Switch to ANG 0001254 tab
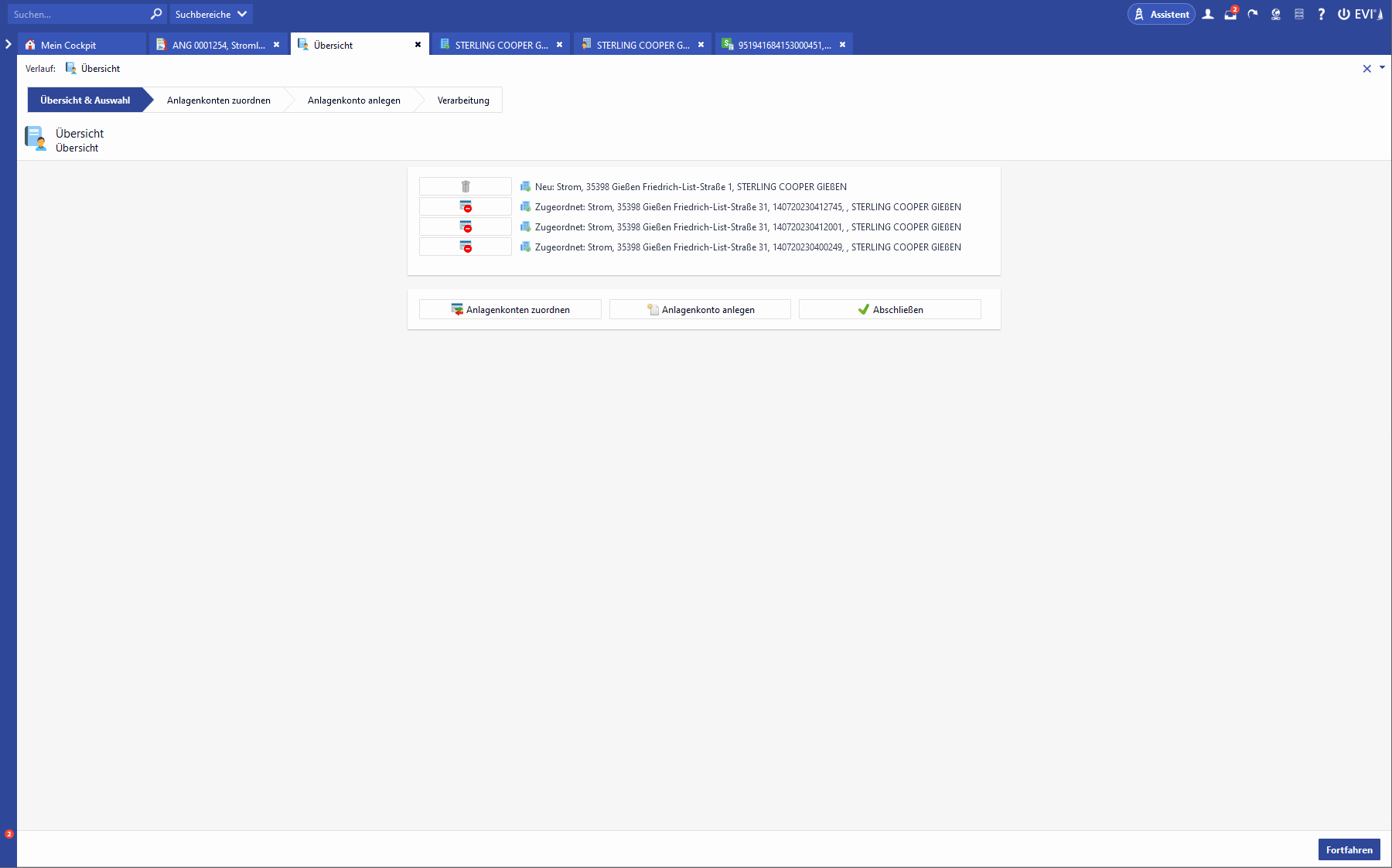 (217, 45)
